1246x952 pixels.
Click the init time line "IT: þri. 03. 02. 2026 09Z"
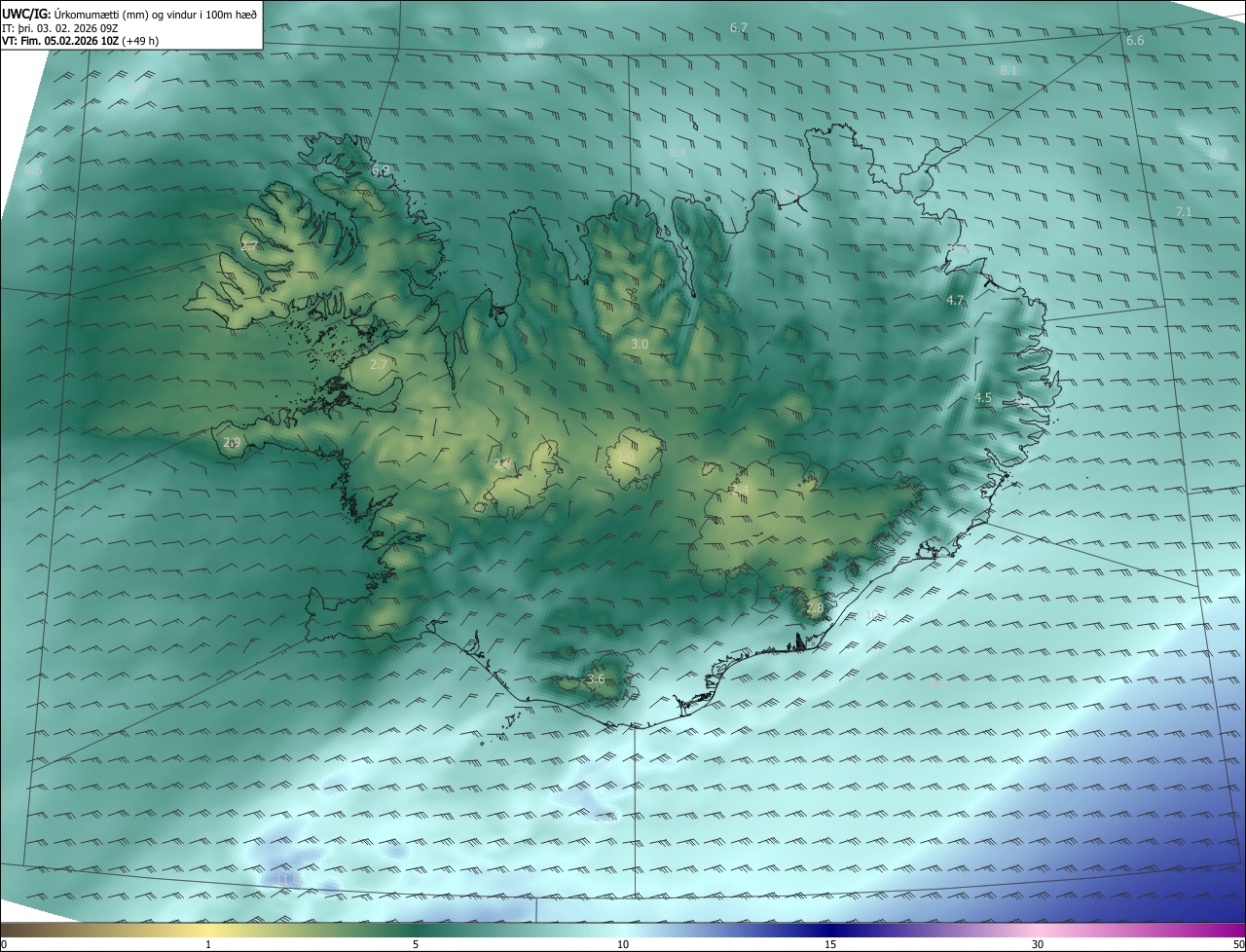(x=60, y=27)
